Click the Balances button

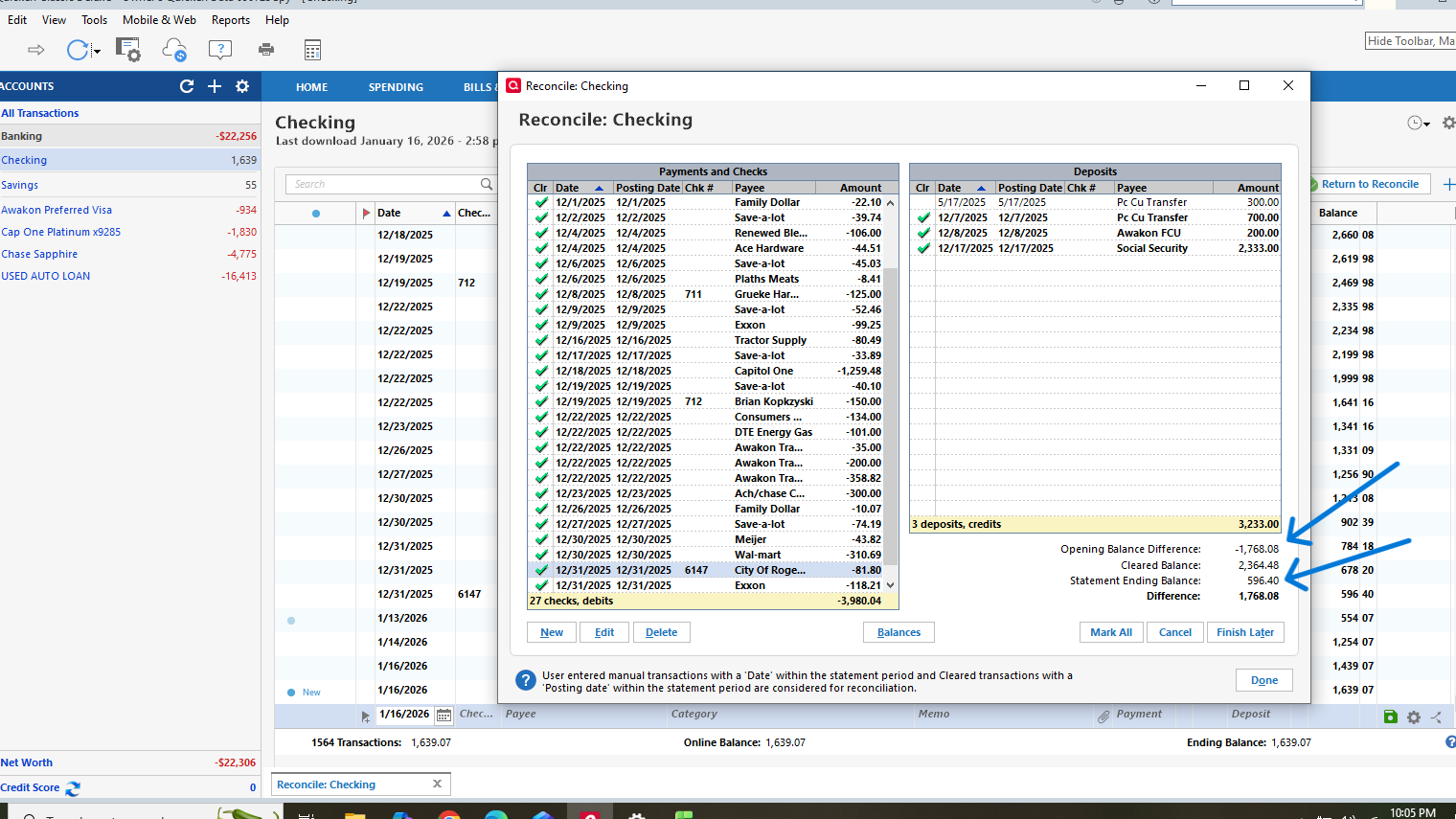pos(899,632)
